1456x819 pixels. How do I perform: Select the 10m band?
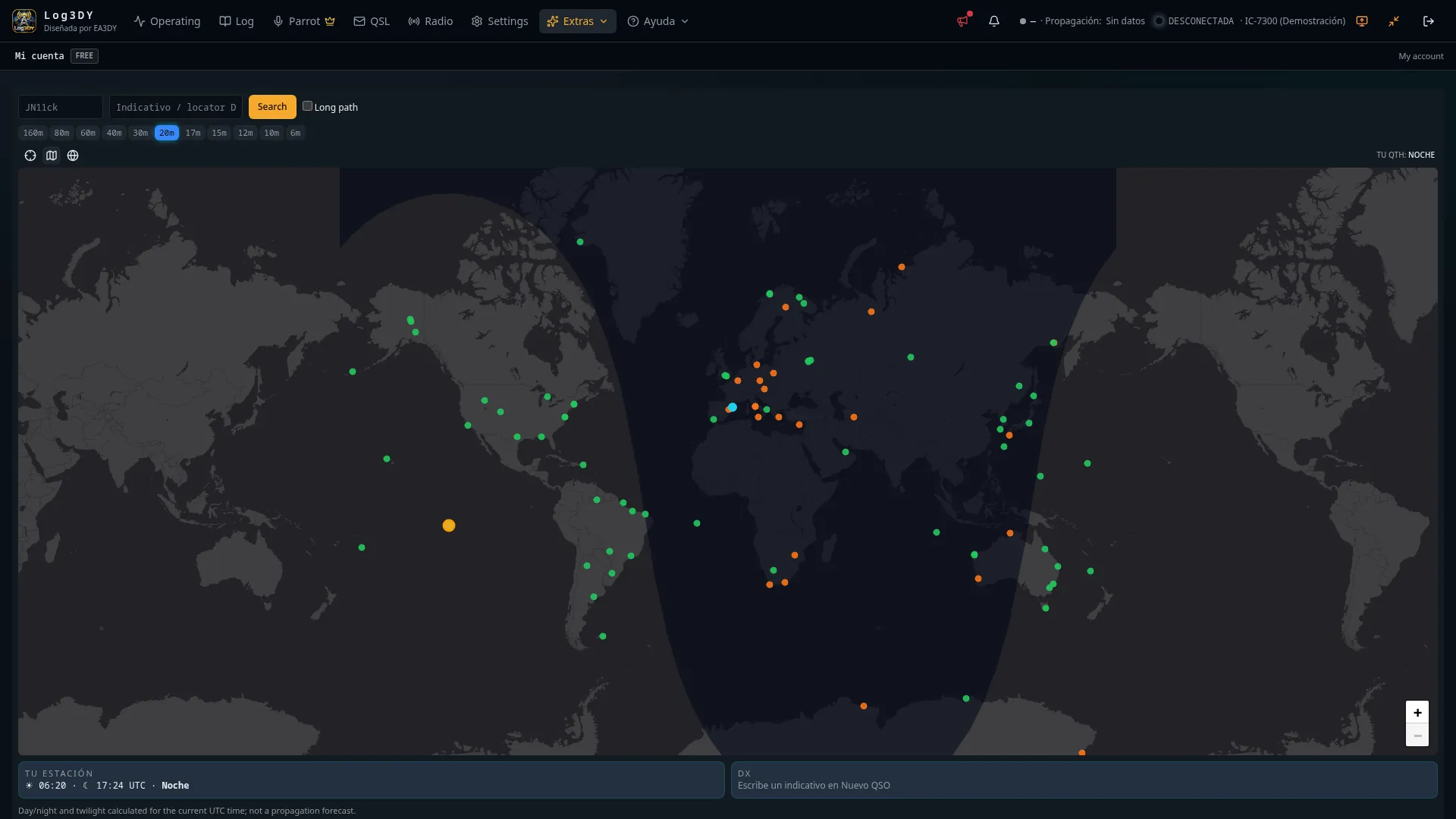point(271,133)
